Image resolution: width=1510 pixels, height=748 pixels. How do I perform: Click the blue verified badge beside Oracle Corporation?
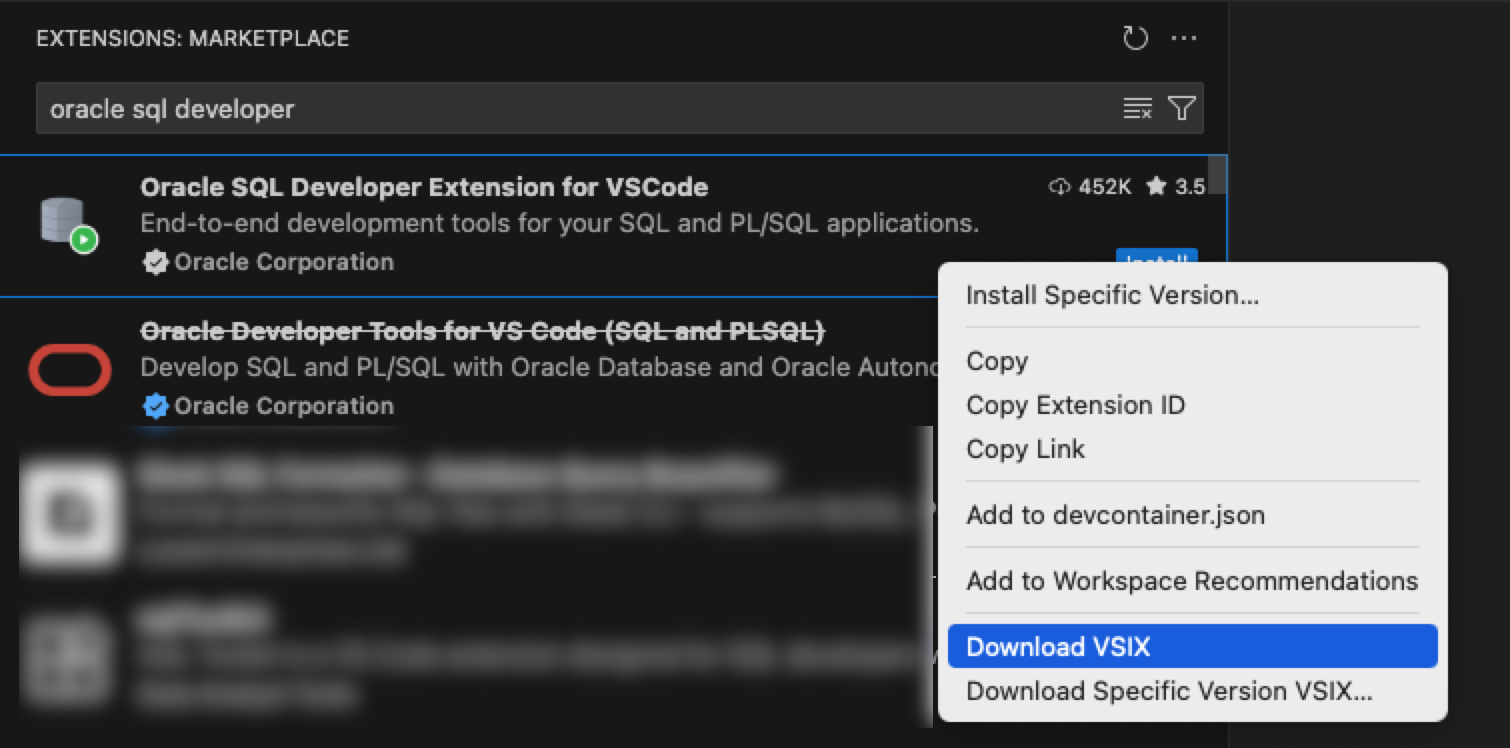tap(155, 406)
